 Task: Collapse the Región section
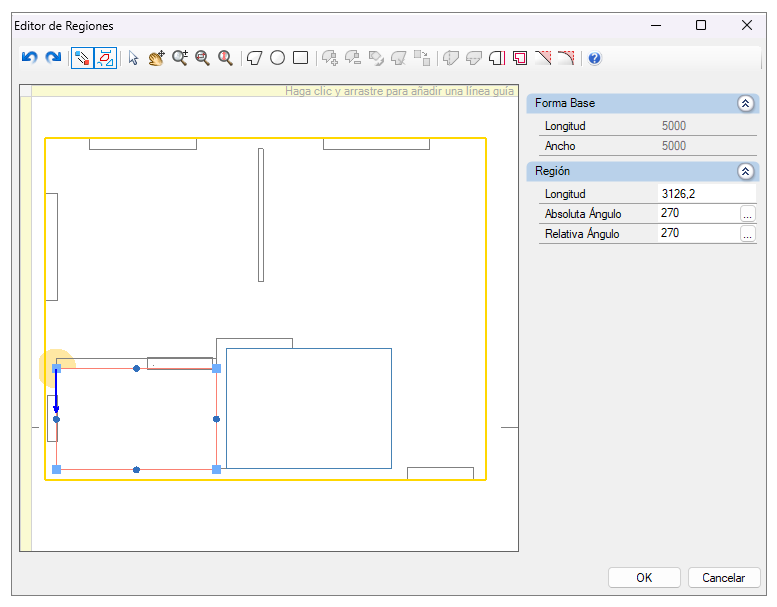pos(745,171)
